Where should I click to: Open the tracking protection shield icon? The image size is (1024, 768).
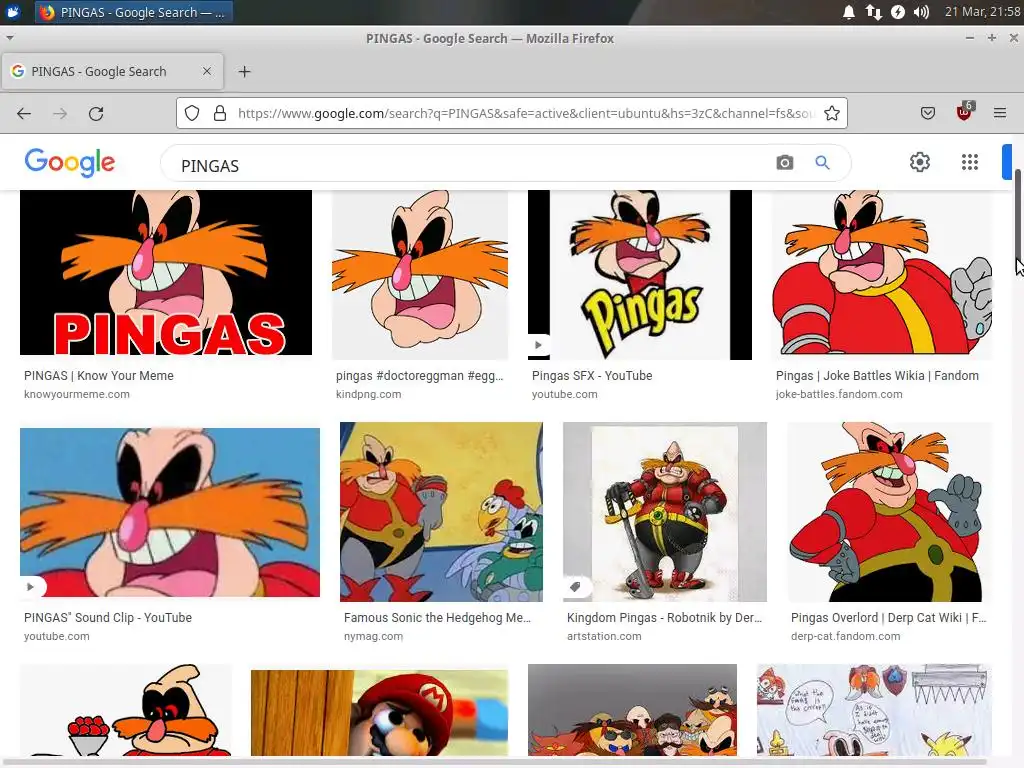pyautogui.click(x=192, y=114)
